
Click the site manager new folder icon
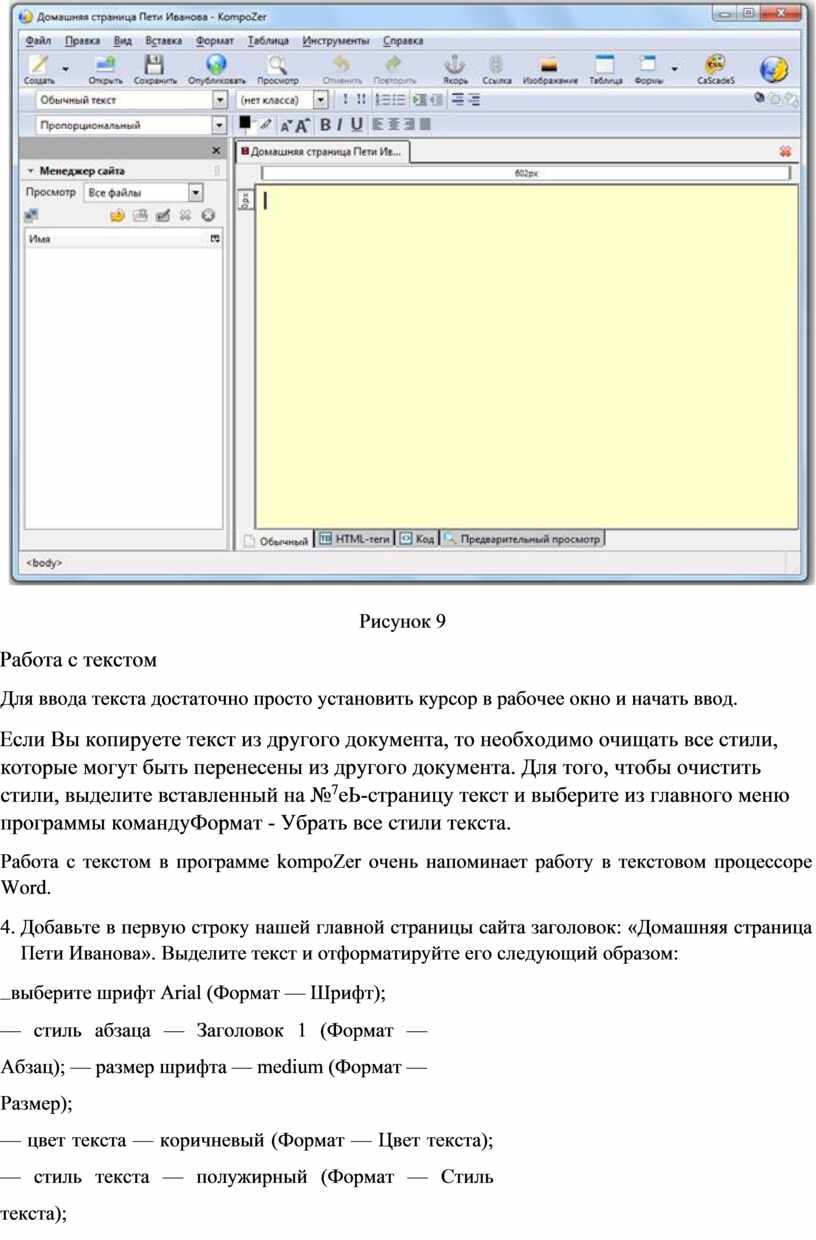click(140, 215)
